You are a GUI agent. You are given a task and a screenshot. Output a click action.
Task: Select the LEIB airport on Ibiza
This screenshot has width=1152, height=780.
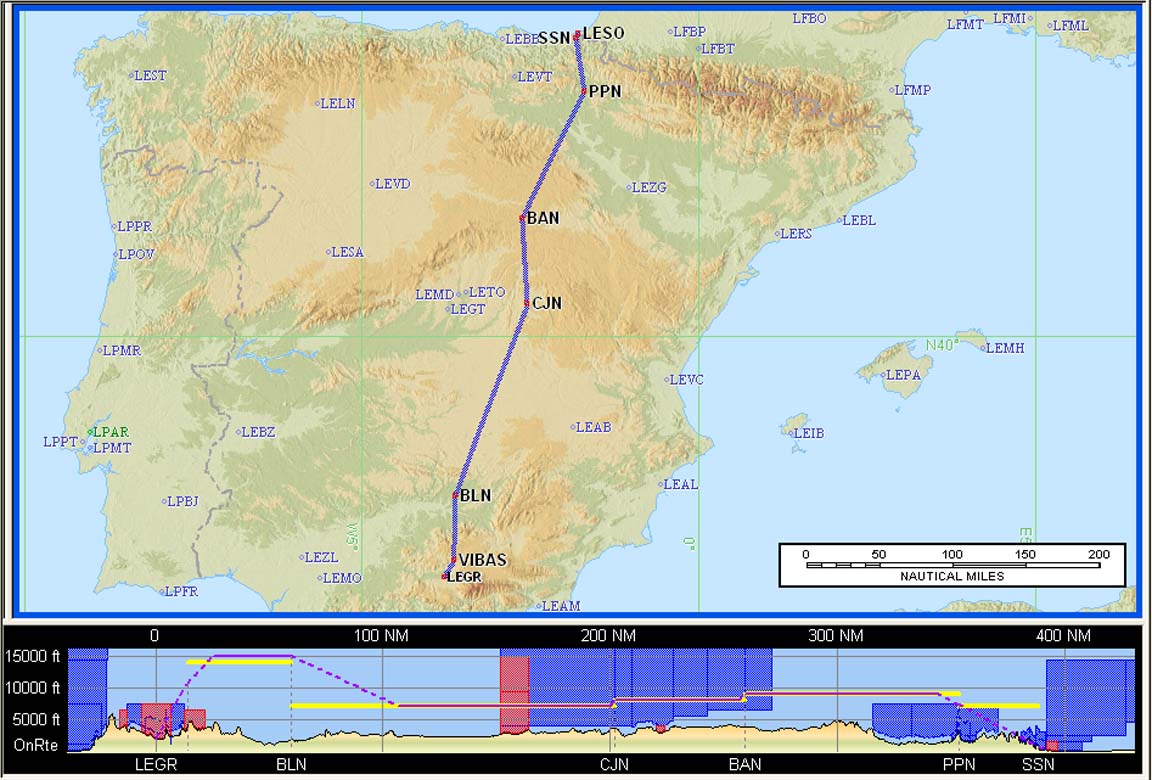(790, 433)
